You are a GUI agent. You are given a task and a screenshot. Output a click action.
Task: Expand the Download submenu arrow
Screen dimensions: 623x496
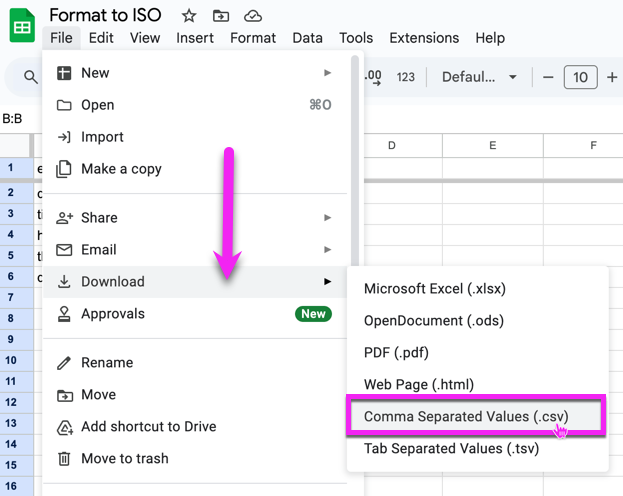coord(327,281)
